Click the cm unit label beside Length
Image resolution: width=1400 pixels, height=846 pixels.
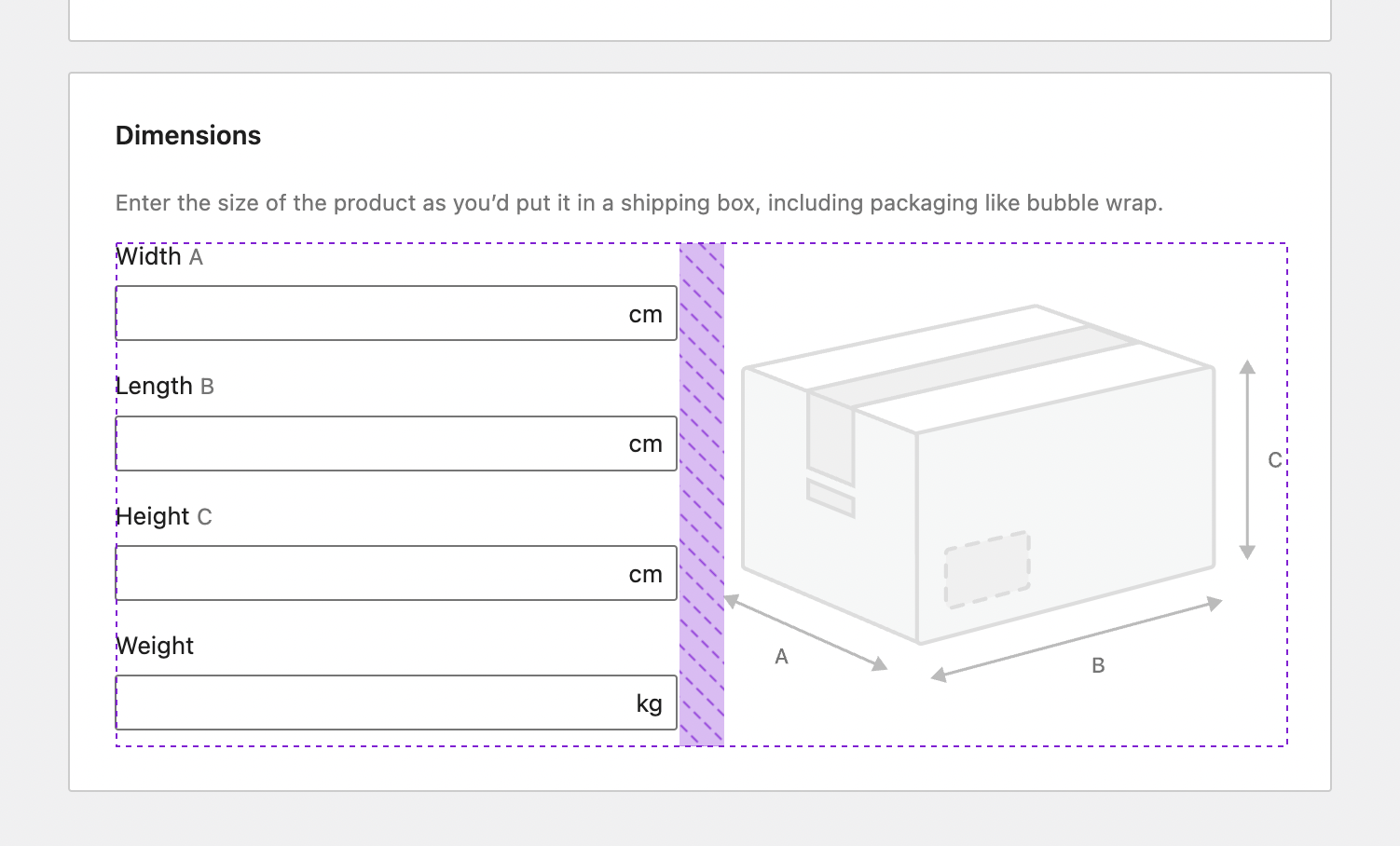click(x=645, y=443)
